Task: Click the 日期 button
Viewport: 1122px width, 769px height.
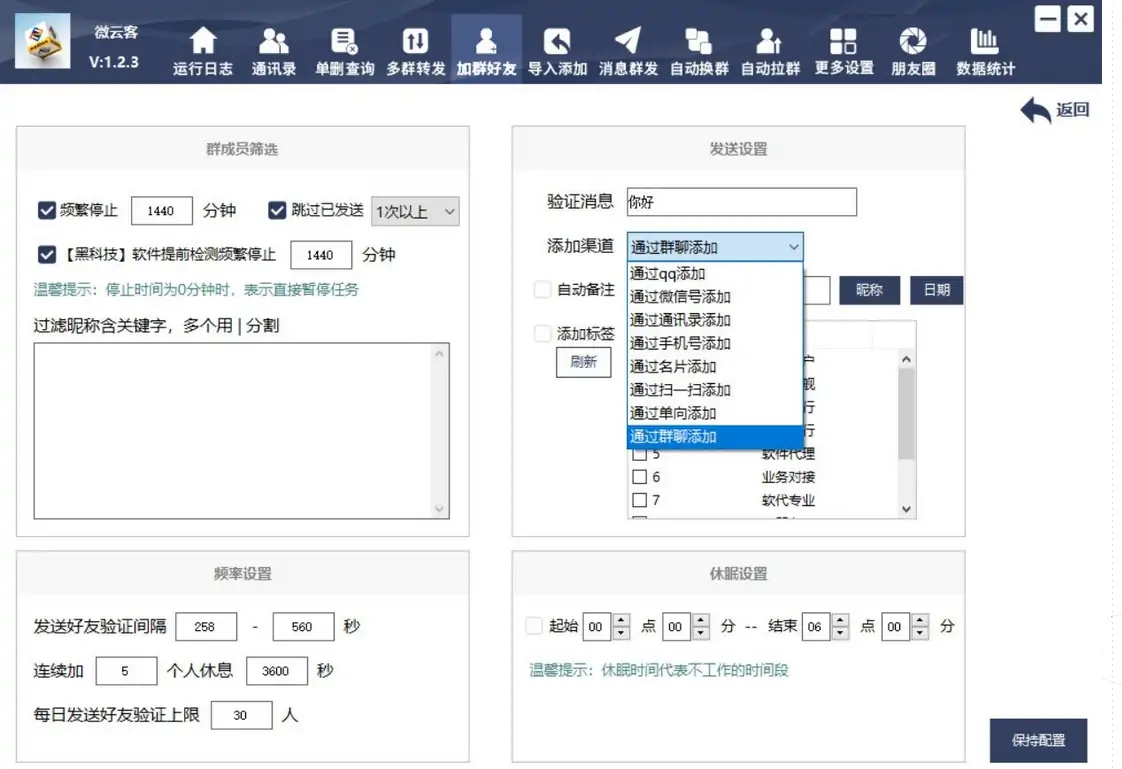Action: tap(937, 290)
